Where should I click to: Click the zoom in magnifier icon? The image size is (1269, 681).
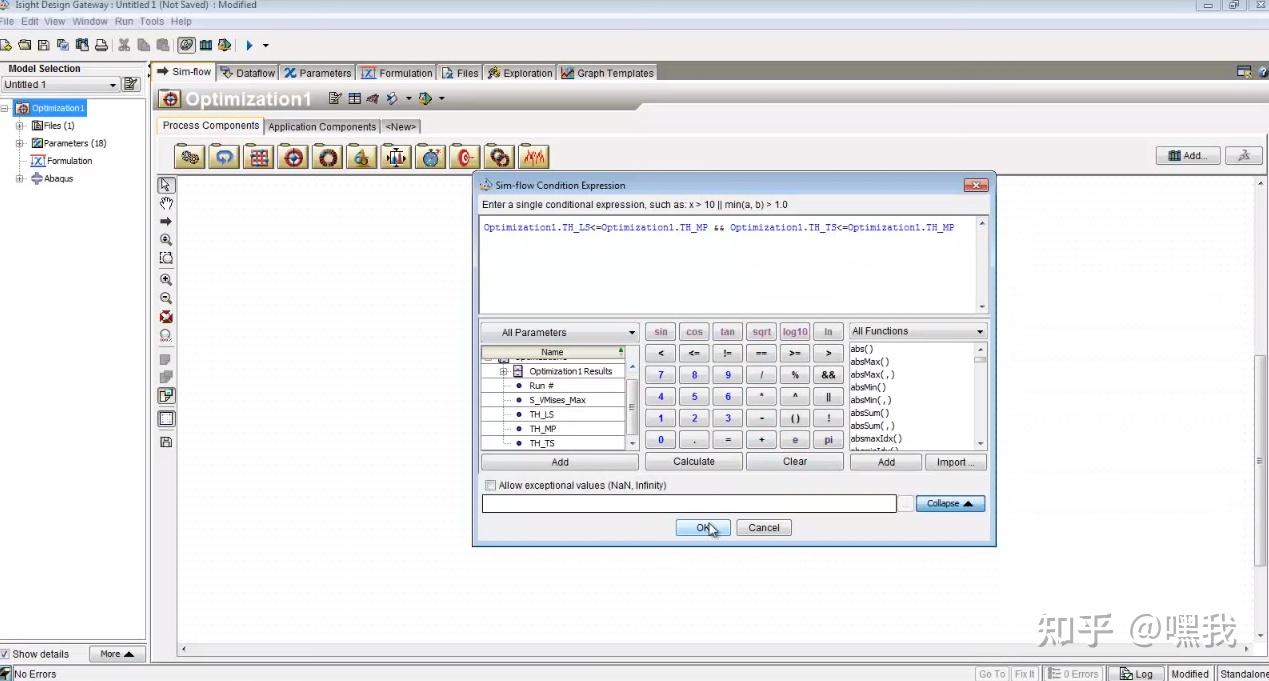click(x=166, y=280)
